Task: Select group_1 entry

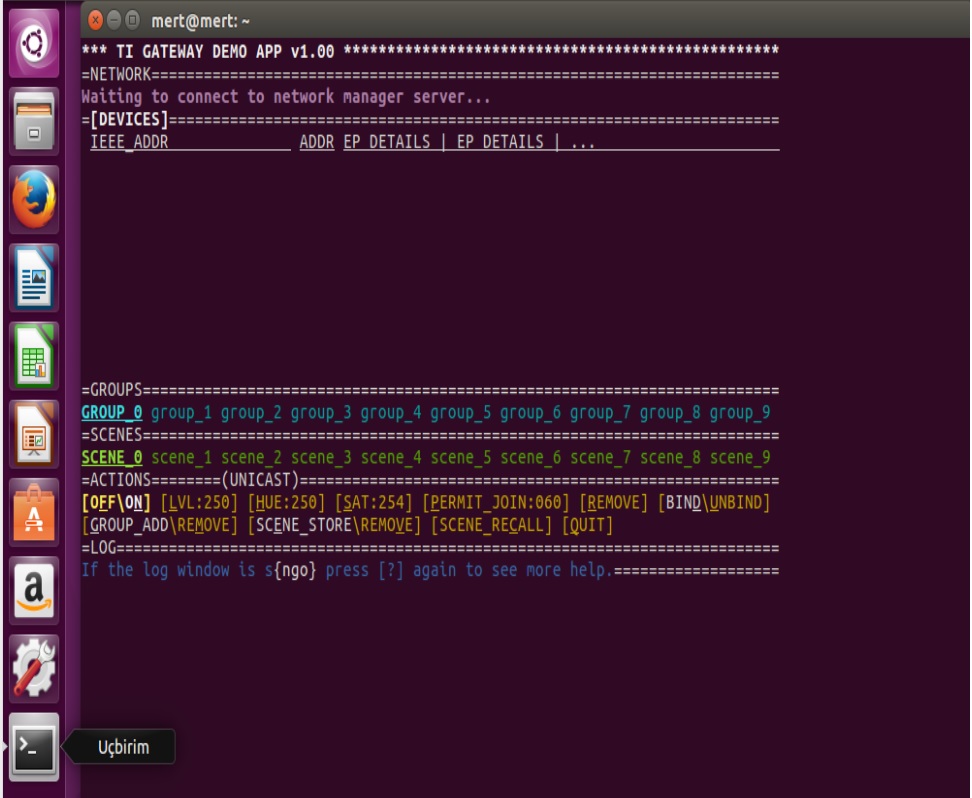Action: click(x=181, y=412)
